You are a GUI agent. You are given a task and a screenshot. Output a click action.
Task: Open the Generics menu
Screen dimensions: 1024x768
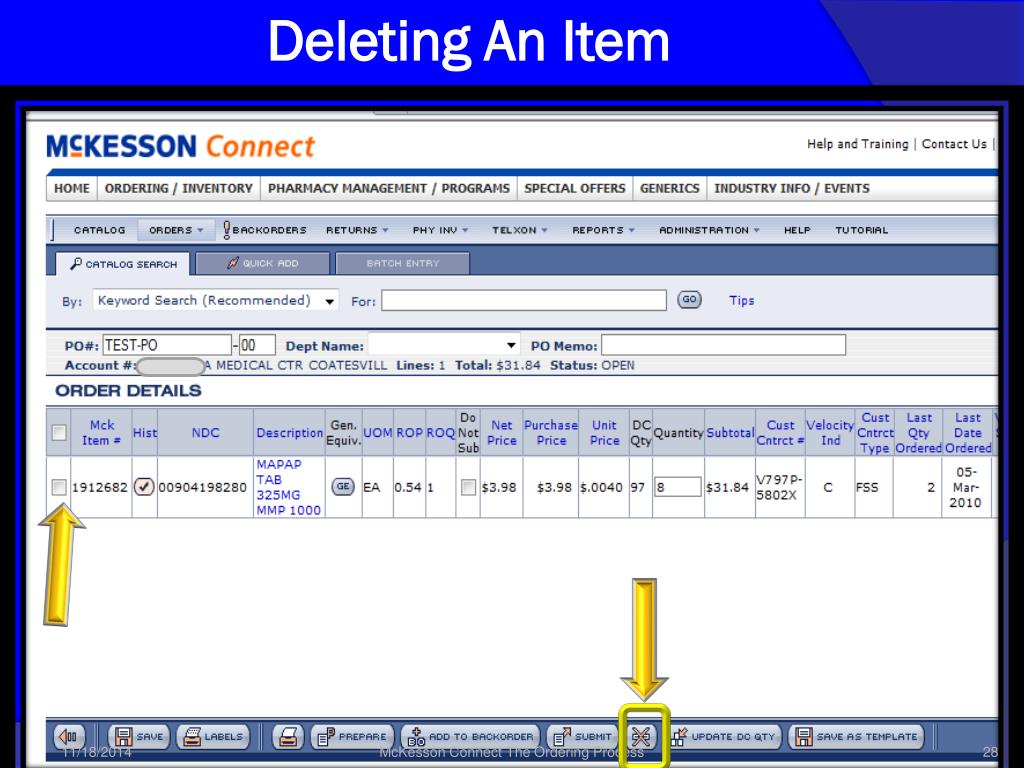tap(669, 188)
